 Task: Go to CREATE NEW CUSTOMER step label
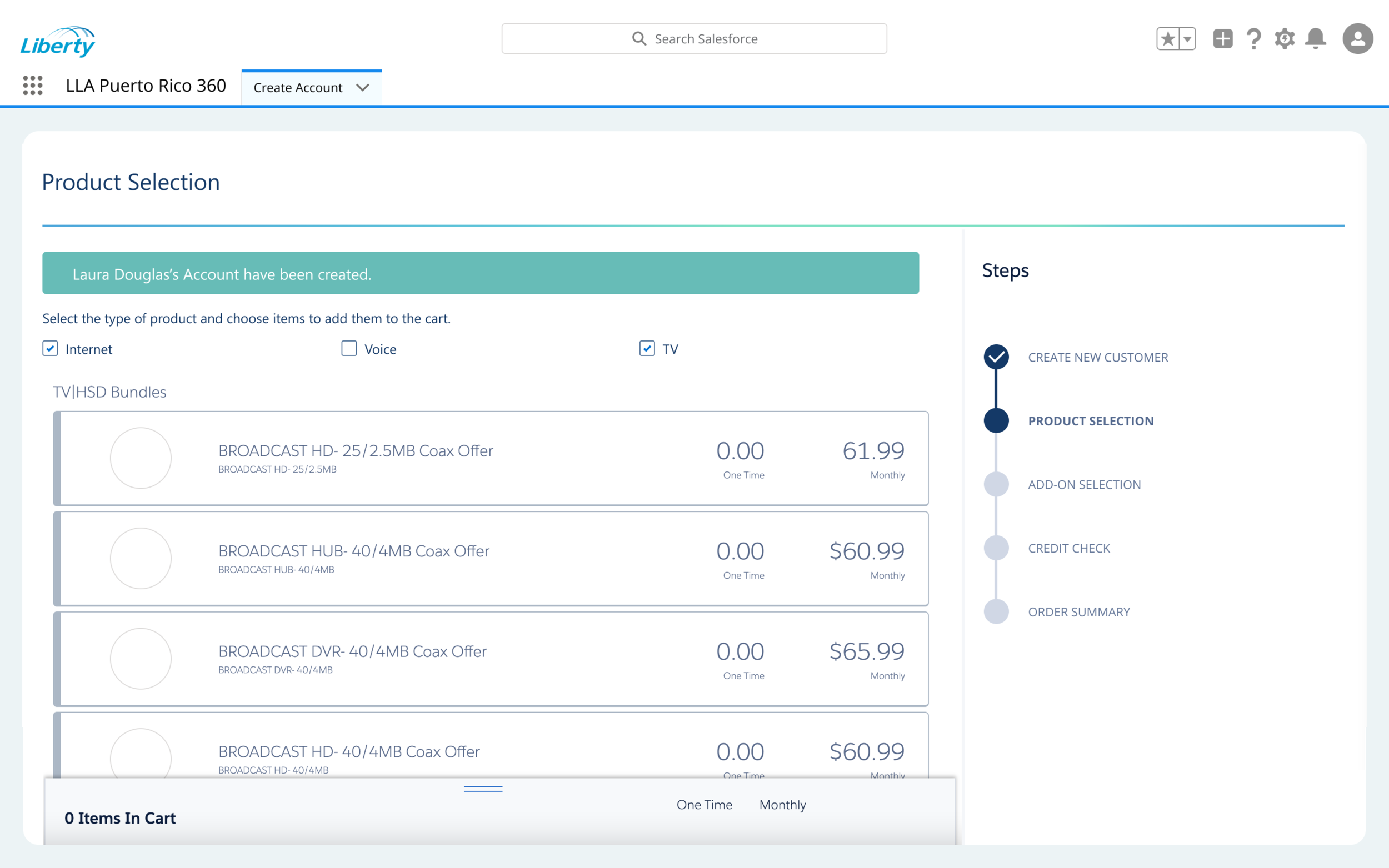coord(1098,358)
